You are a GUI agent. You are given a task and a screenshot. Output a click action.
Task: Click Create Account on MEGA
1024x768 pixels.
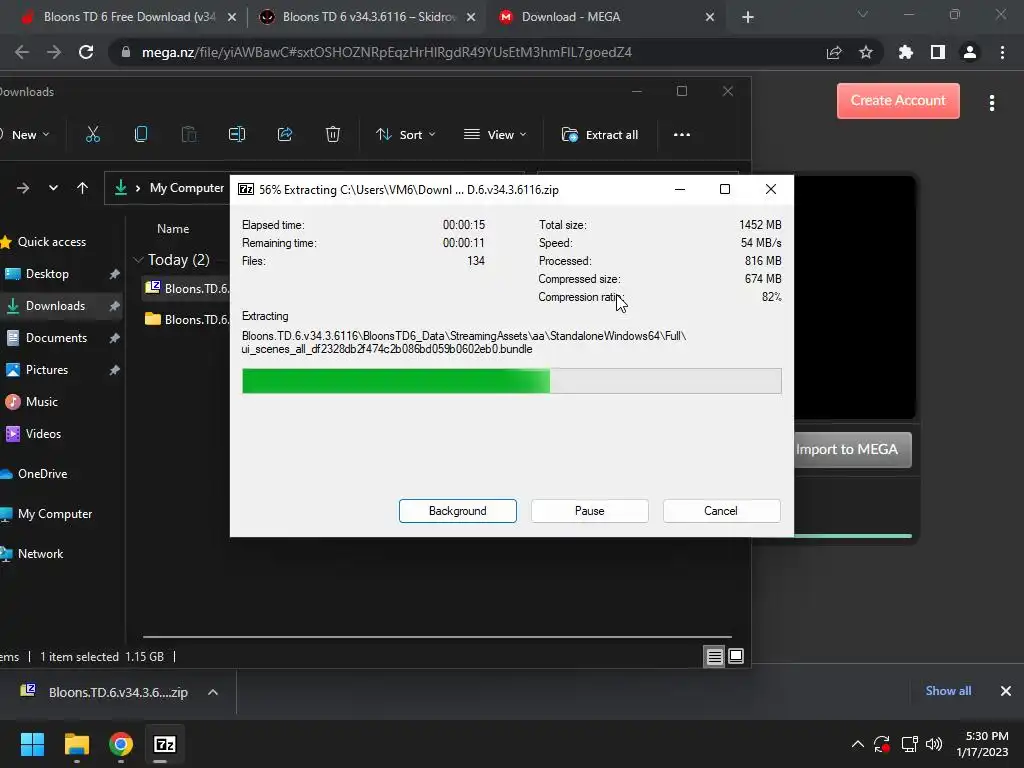click(898, 101)
